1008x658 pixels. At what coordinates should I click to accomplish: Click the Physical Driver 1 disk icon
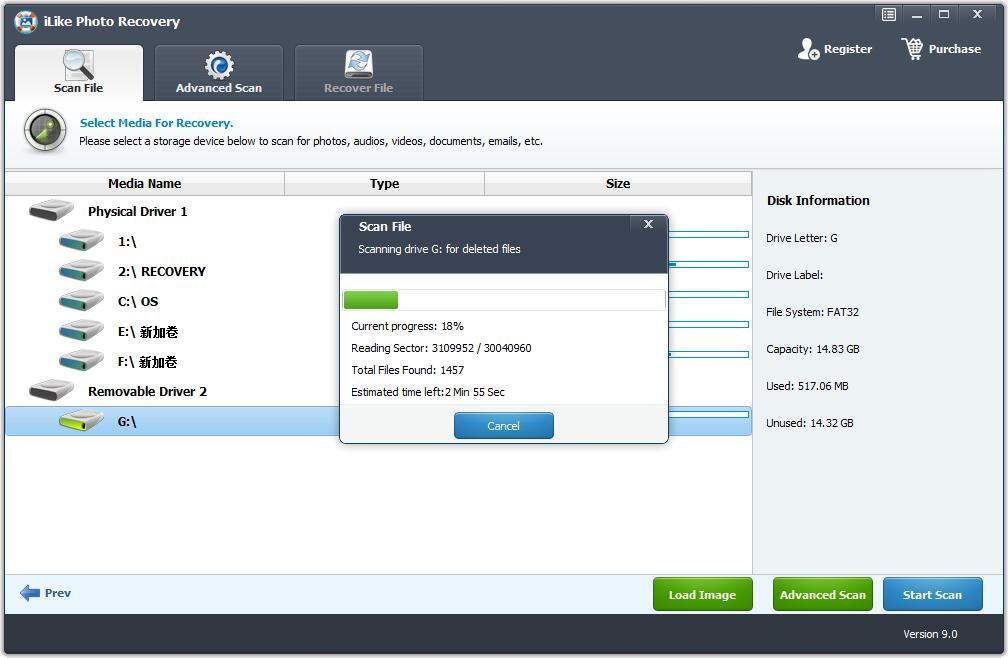[51, 211]
